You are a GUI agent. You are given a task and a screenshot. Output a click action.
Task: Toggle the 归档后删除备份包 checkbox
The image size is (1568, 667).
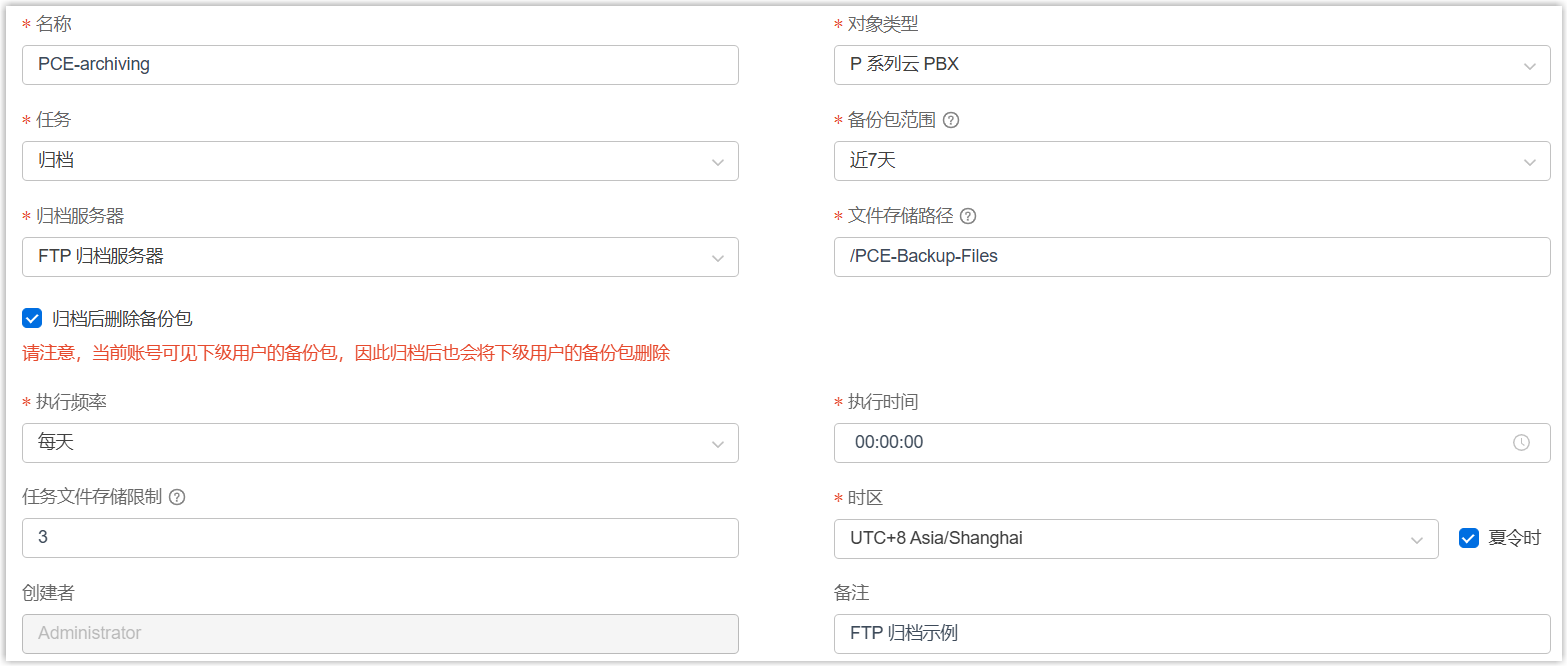32,319
